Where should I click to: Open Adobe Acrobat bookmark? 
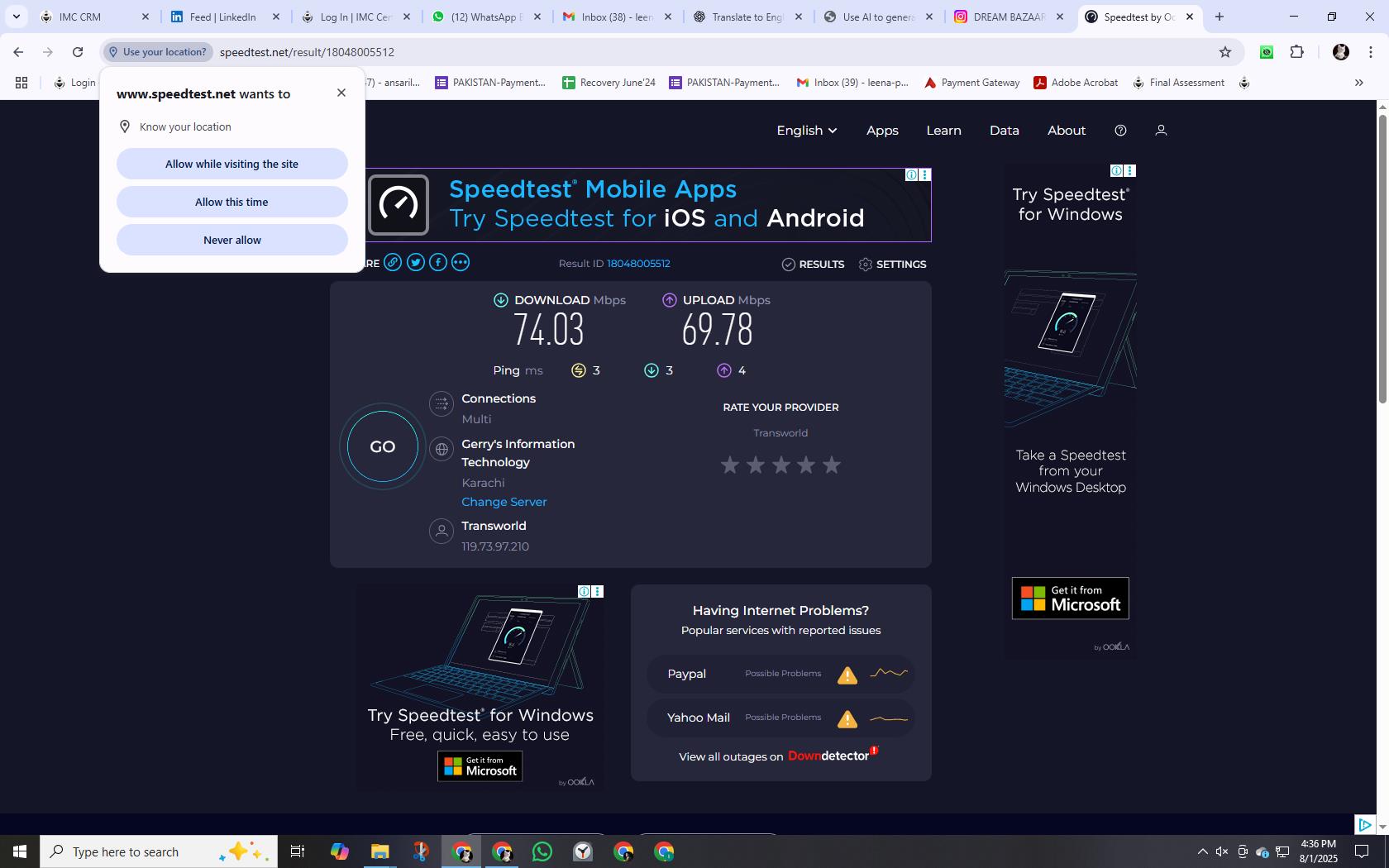coord(1076,83)
